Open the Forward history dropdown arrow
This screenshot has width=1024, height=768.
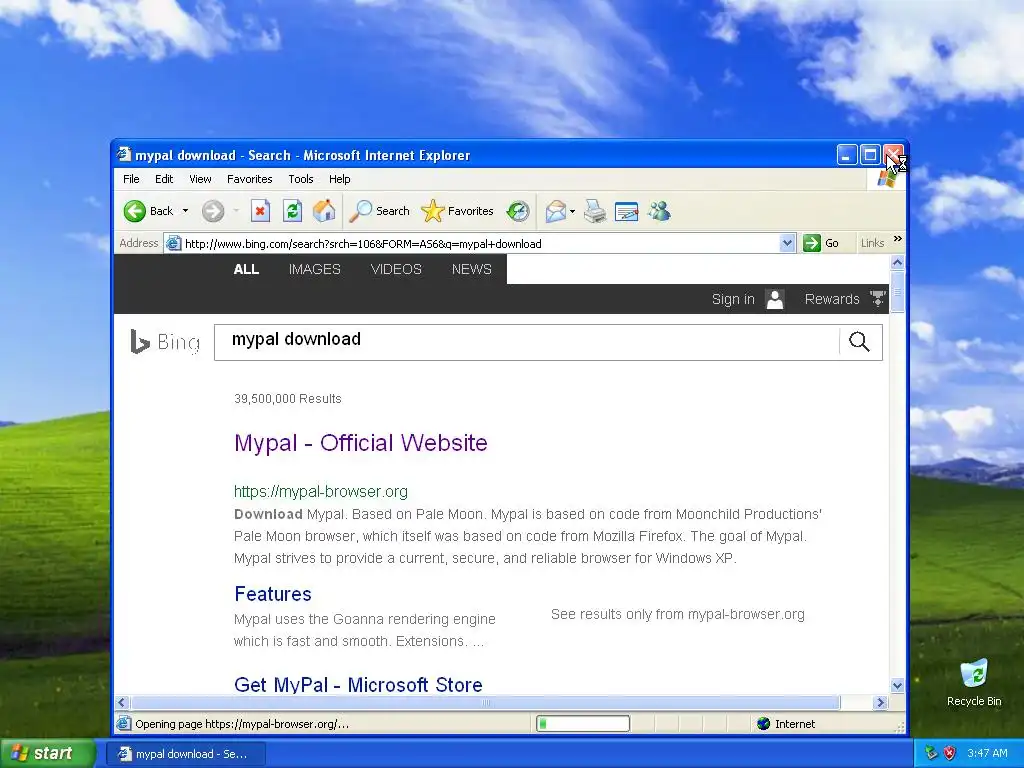(x=236, y=211)
